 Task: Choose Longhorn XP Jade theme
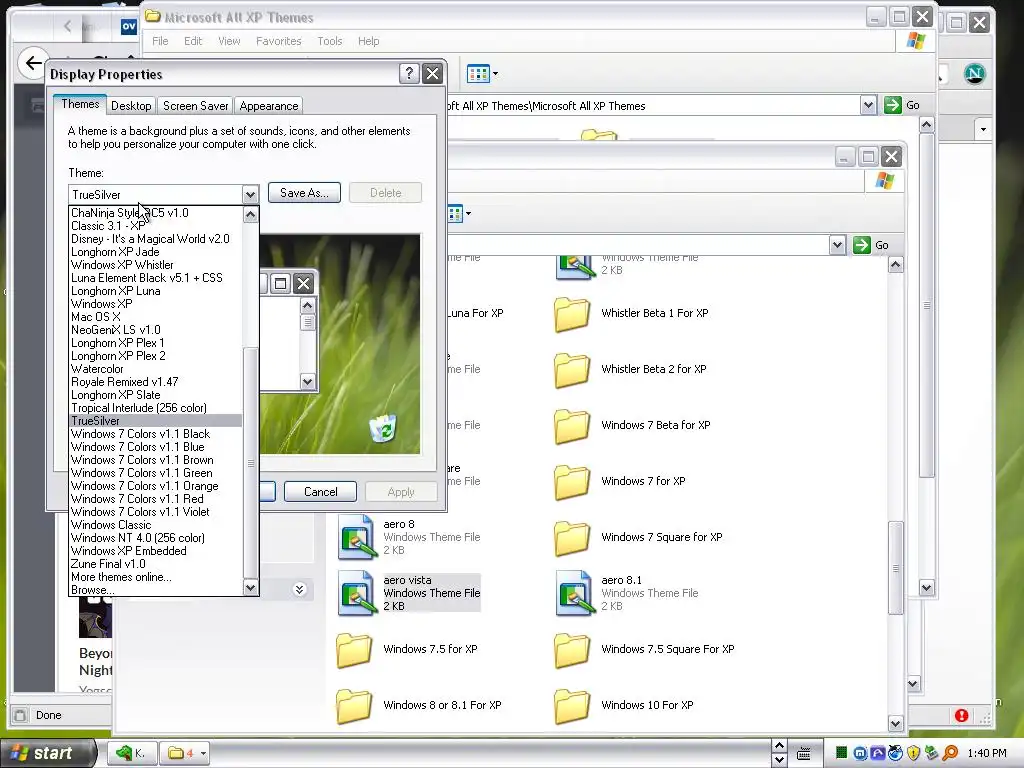(x=155, y=252)
